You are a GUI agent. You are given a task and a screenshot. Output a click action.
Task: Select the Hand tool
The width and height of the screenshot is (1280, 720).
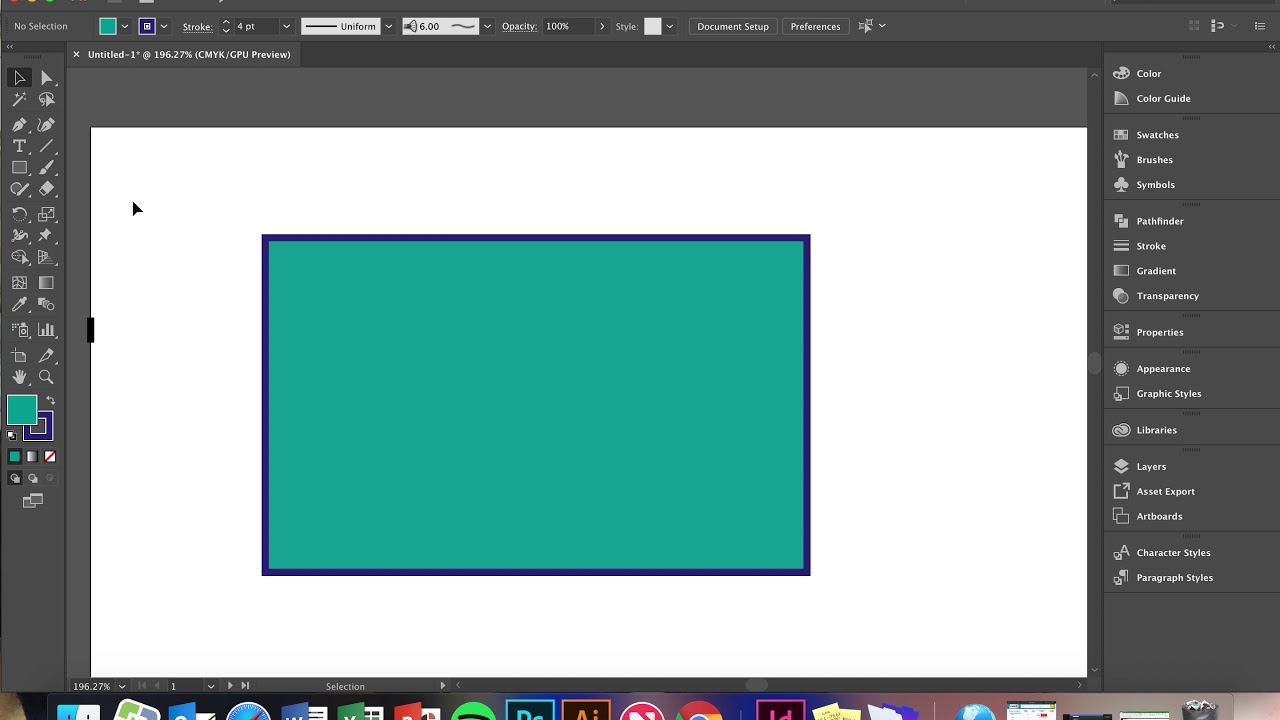[x=19, y=377]
